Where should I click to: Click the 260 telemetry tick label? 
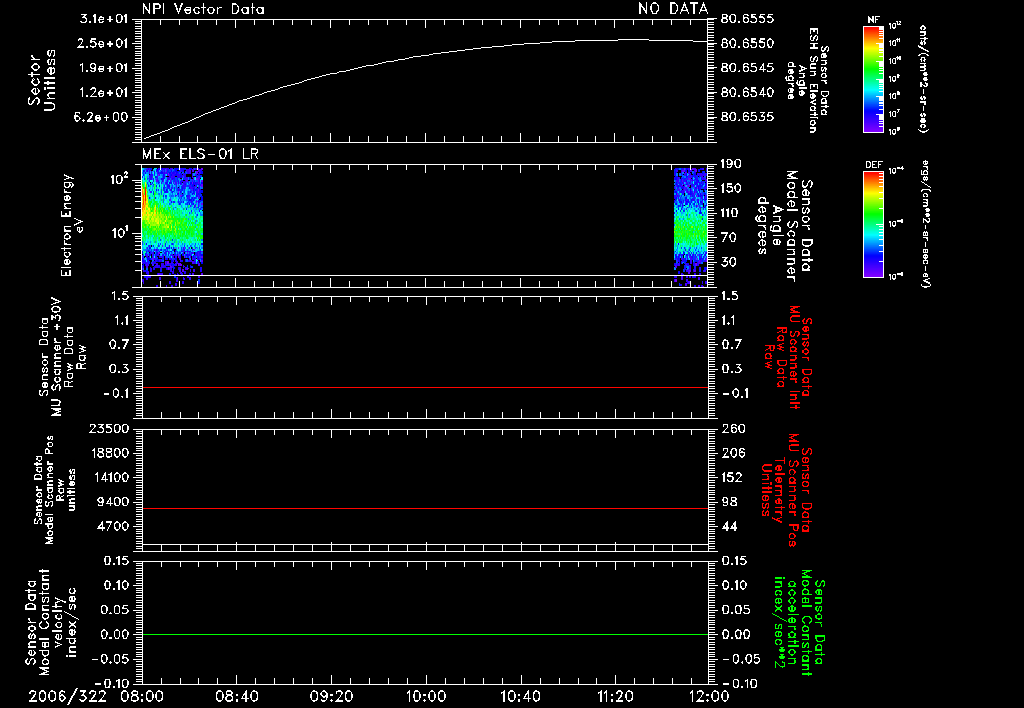pyautogui.click(x=733, y=428)
